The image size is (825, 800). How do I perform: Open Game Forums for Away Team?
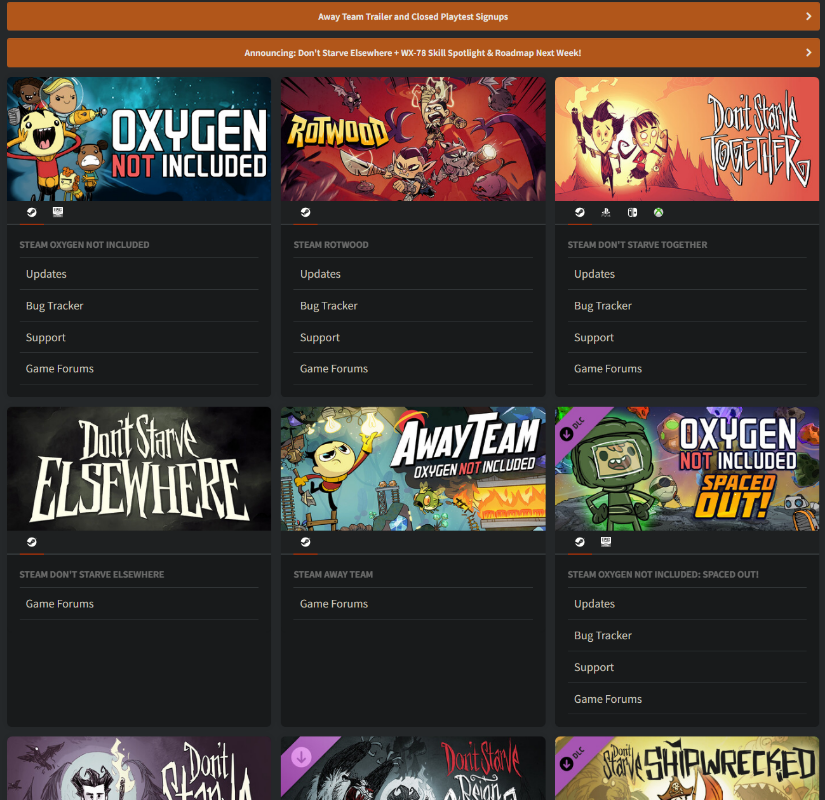point(413,604)
